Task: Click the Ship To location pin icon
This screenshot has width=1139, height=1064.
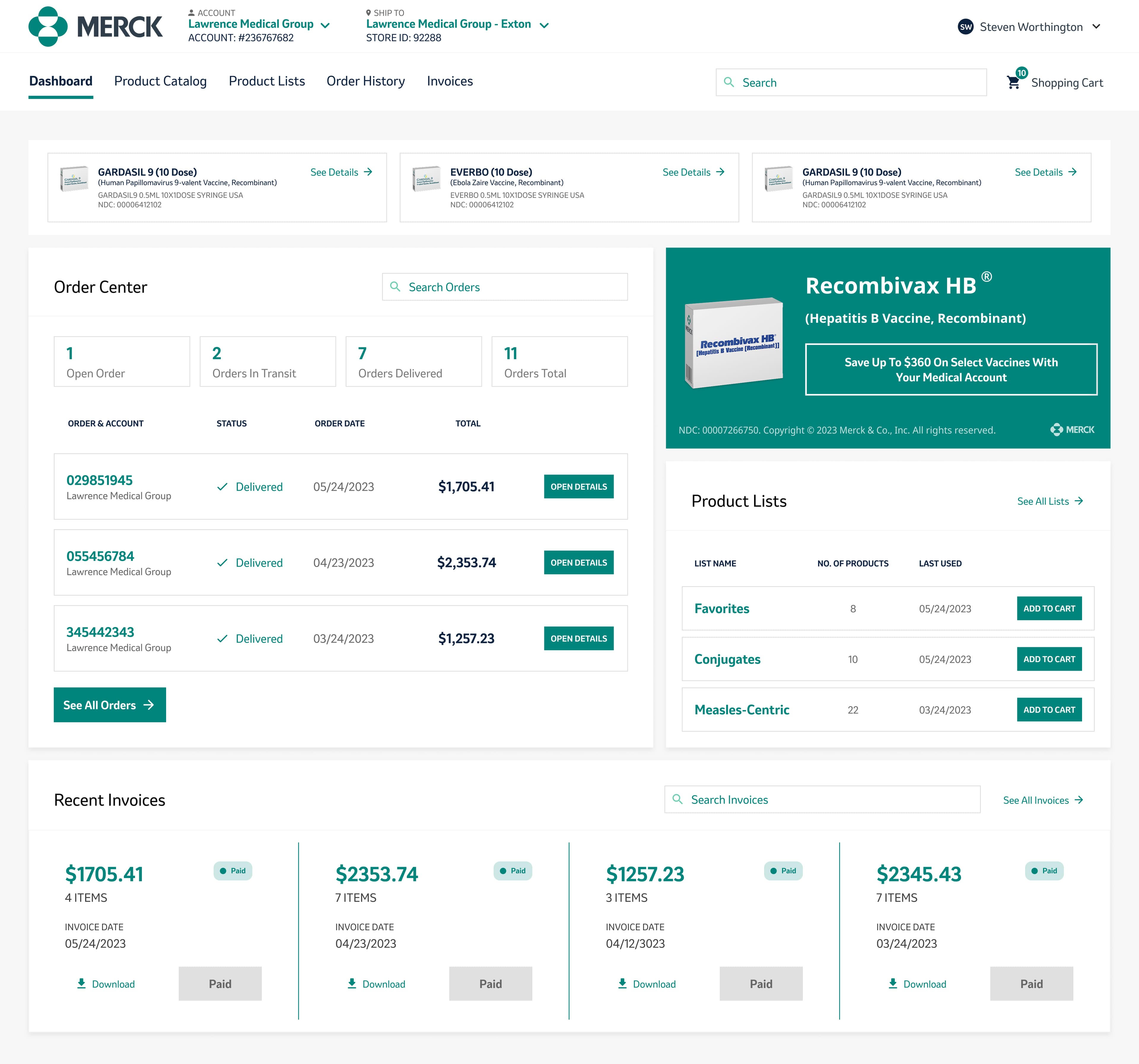Action: 368,12
